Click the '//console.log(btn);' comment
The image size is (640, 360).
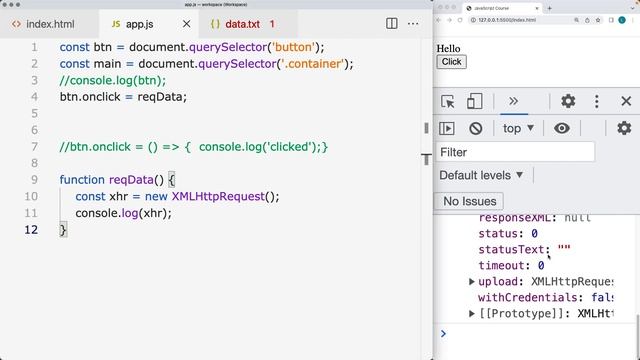113,80
